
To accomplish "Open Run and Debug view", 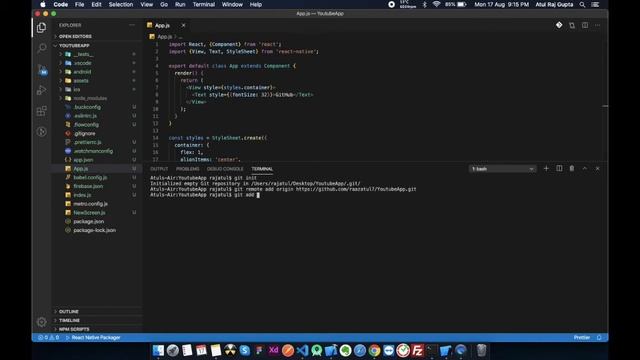I will (41, 90).
